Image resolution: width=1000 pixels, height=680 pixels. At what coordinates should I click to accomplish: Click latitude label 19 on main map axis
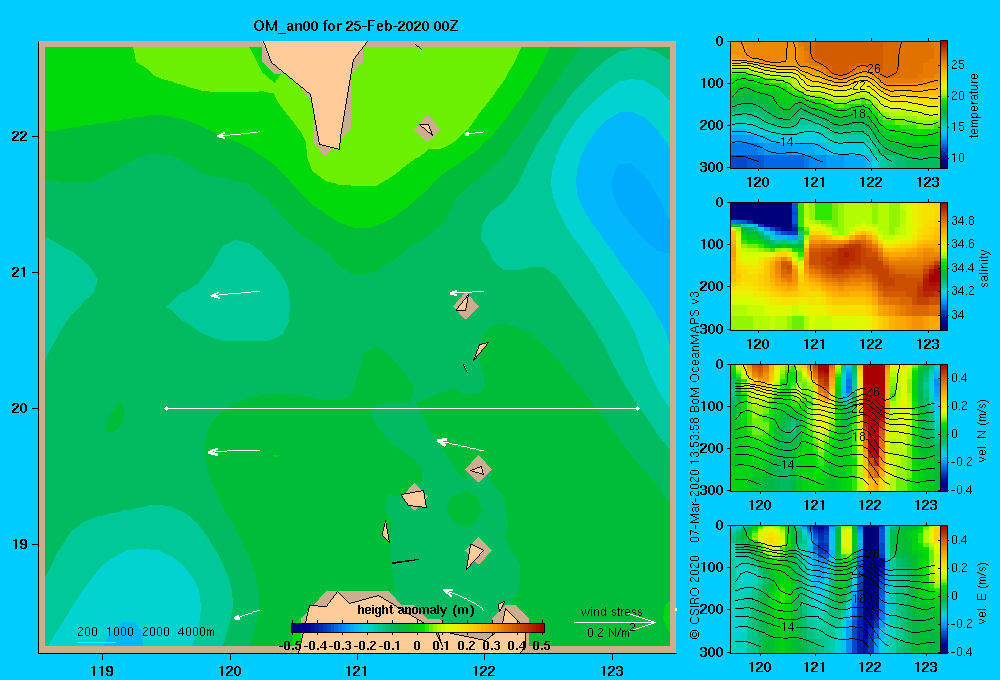click(20, 544)
